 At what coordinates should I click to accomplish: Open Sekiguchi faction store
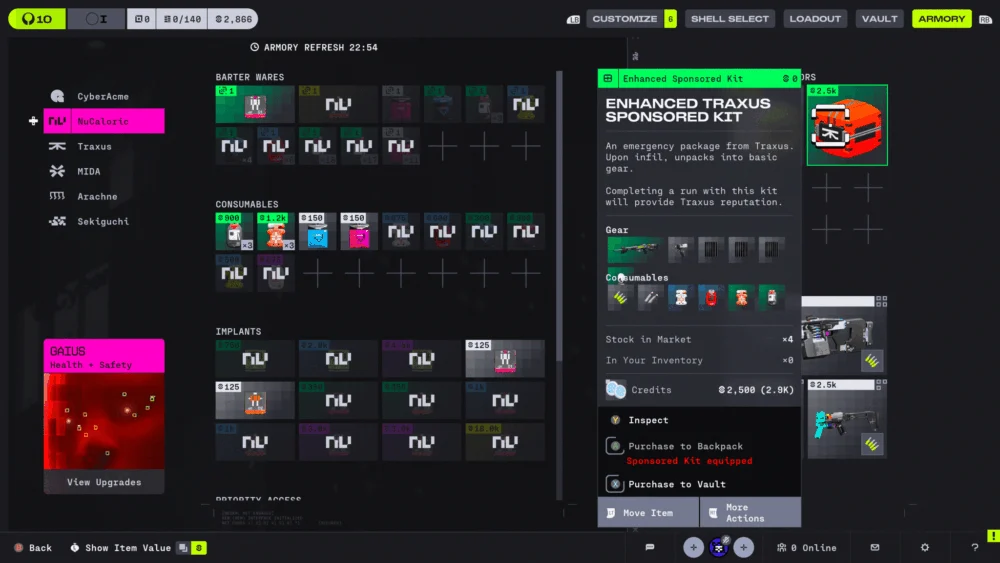point(103,222)
